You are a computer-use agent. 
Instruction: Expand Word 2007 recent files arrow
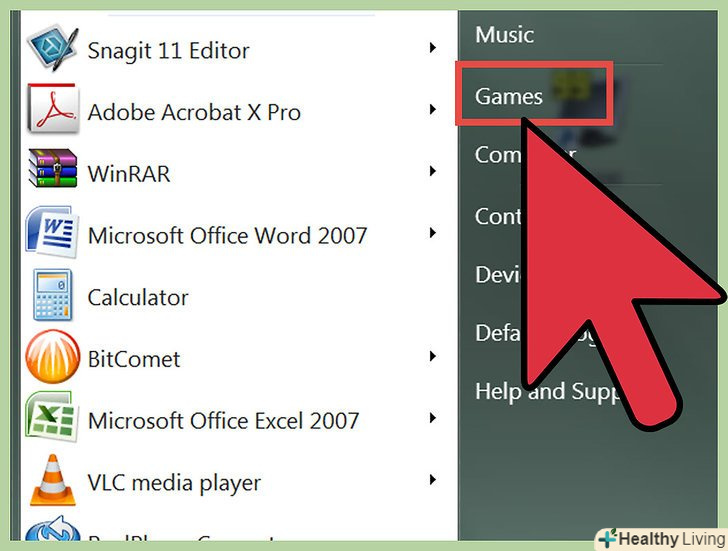tap(433, 233)
